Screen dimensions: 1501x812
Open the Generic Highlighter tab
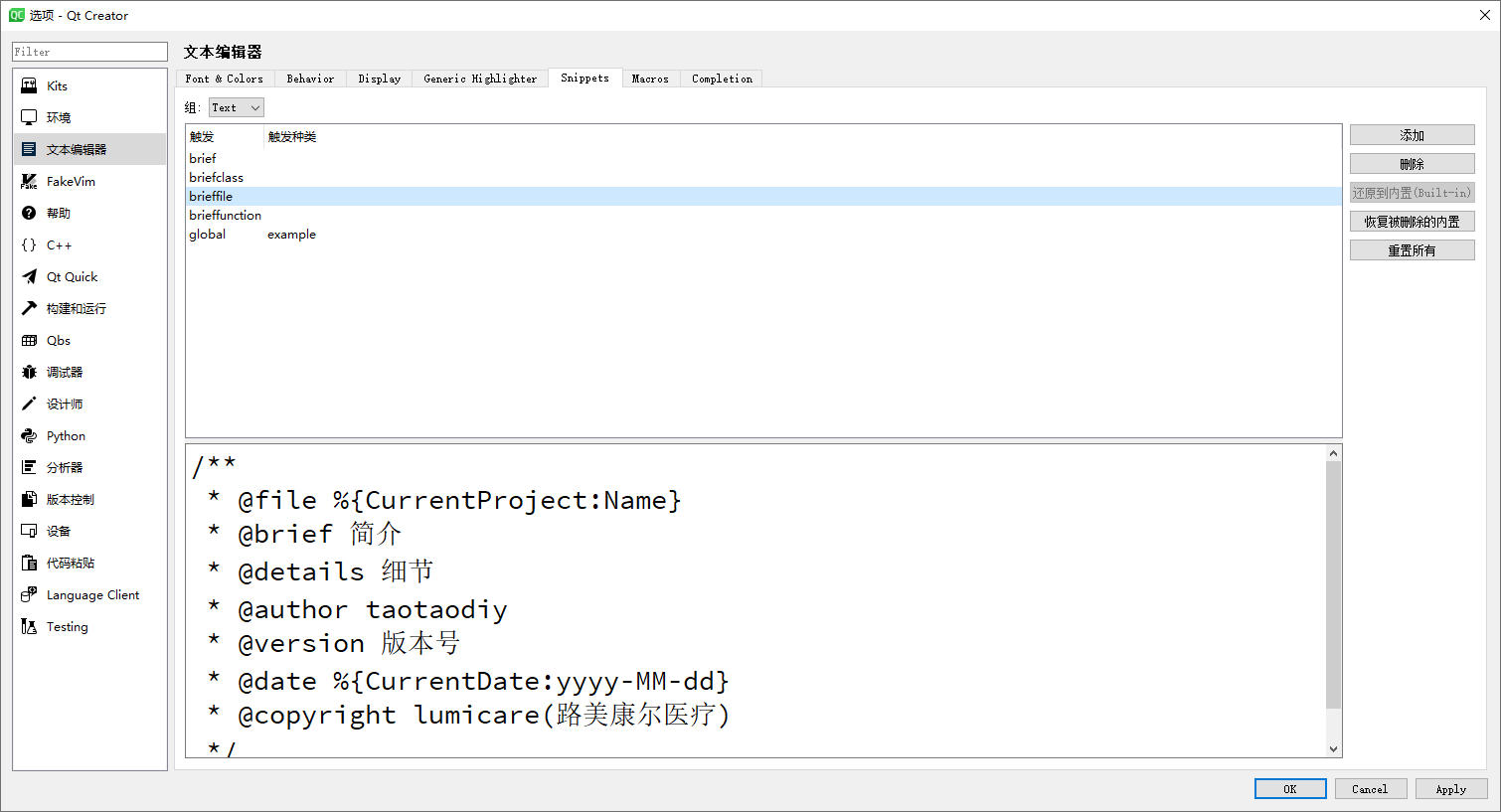(x=480, y=79)
